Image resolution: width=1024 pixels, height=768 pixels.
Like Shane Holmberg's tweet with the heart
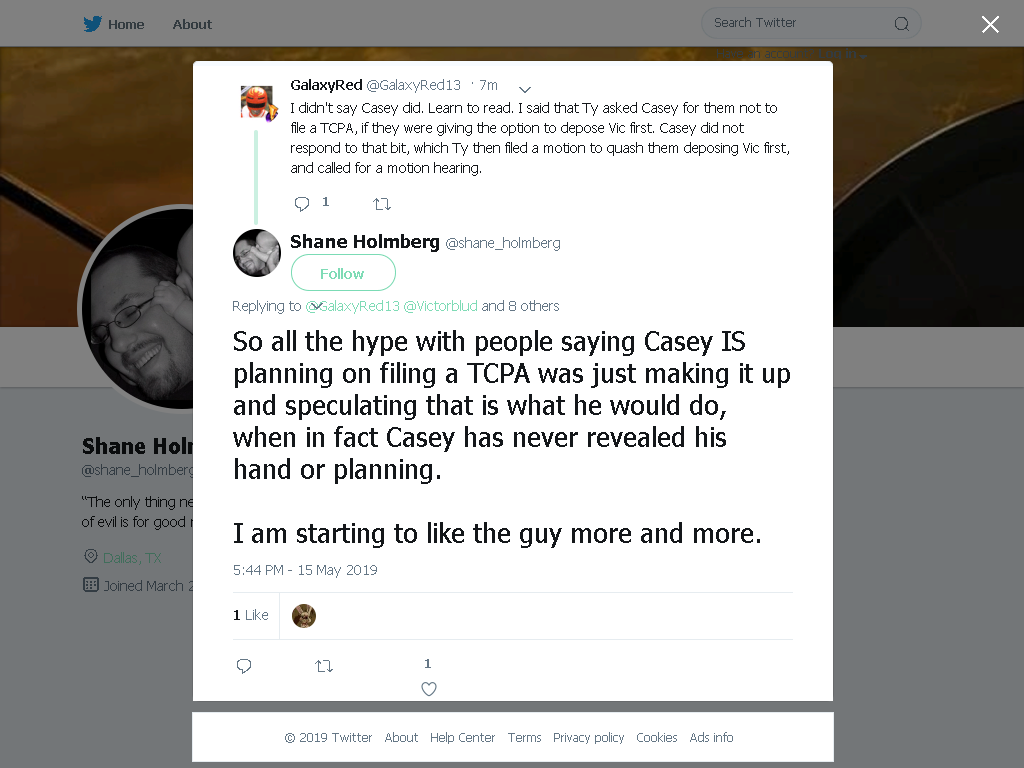428,689
